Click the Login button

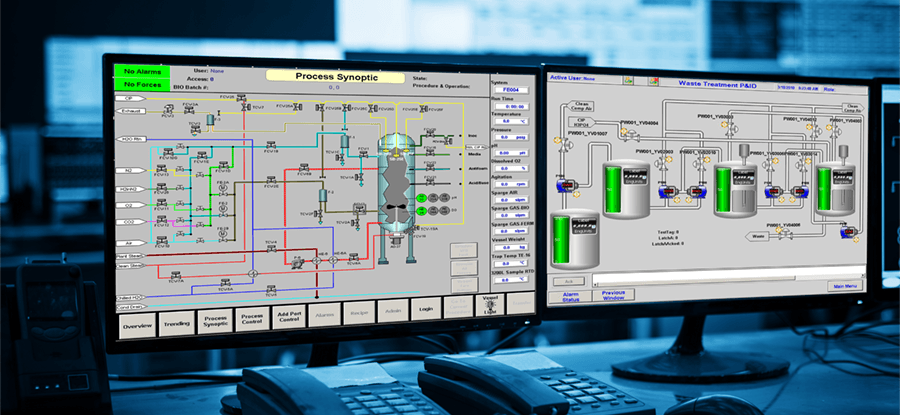coord(426,309)
